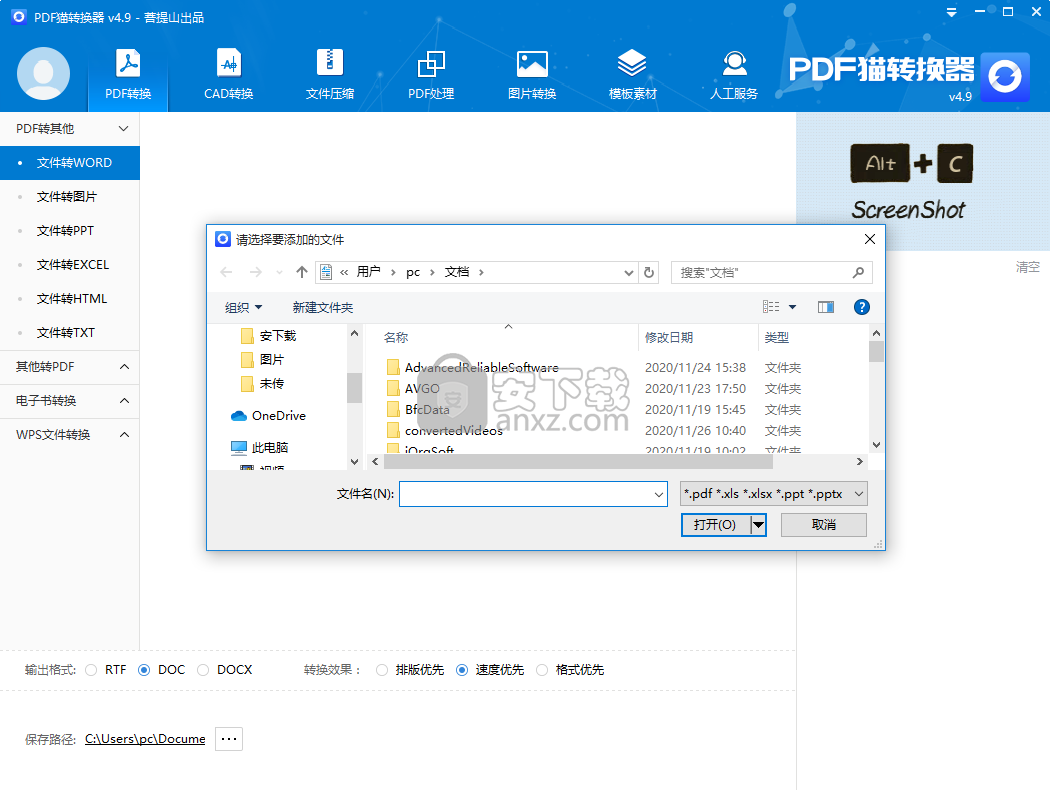Select the BfcData folder
The image size is (1050, 790).
point(427,410)
